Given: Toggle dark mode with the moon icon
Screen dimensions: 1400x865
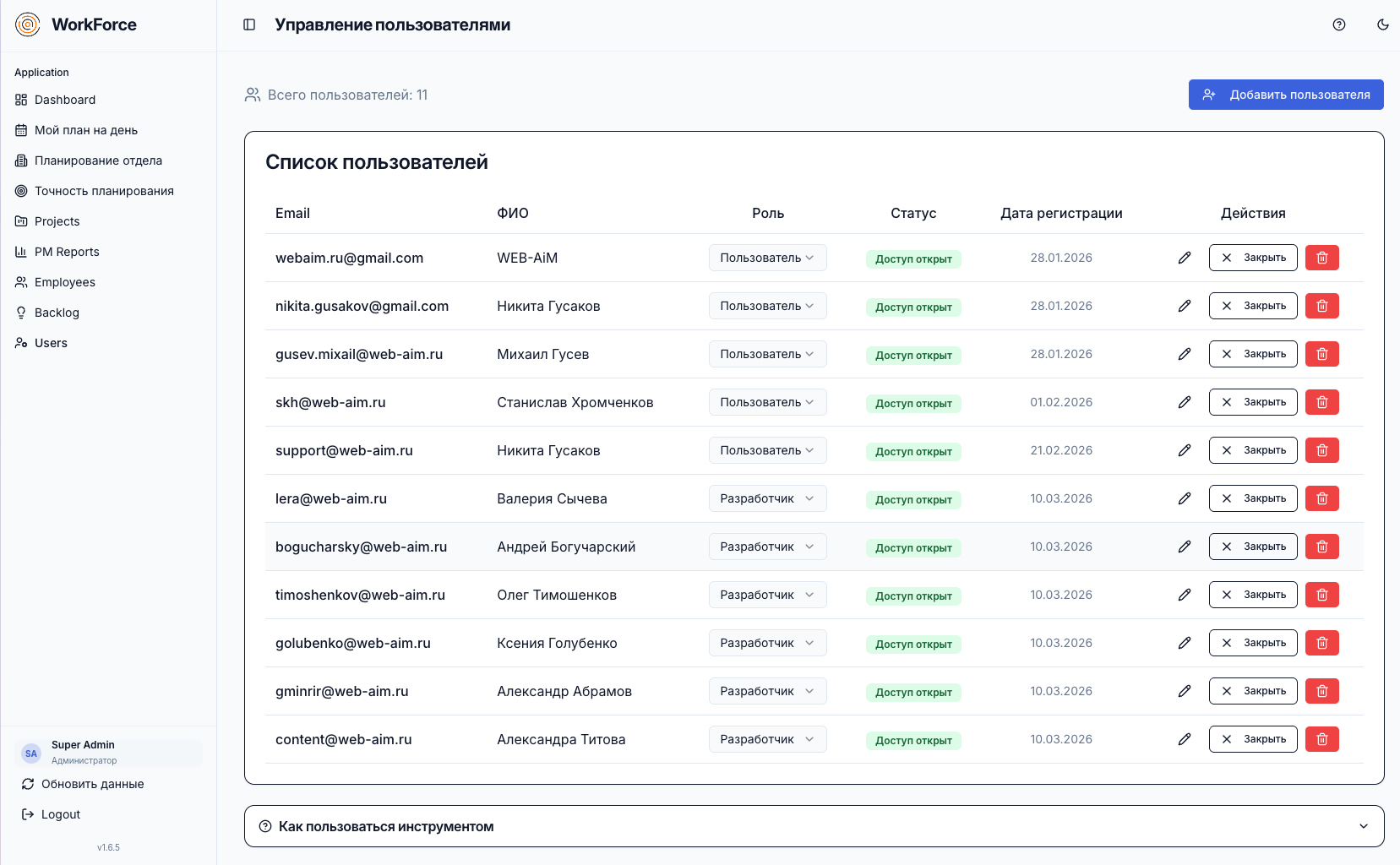Looking at the screenshot, I should point(1383,24).
